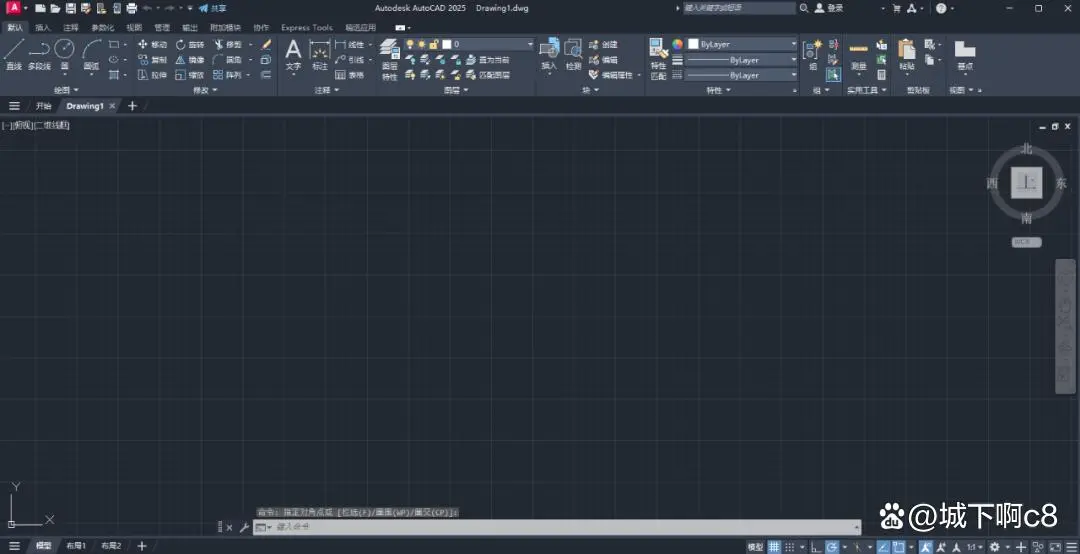Select the Line (直线) drawing tool
Screen dimensions: 1080x554
coord(14,55)
